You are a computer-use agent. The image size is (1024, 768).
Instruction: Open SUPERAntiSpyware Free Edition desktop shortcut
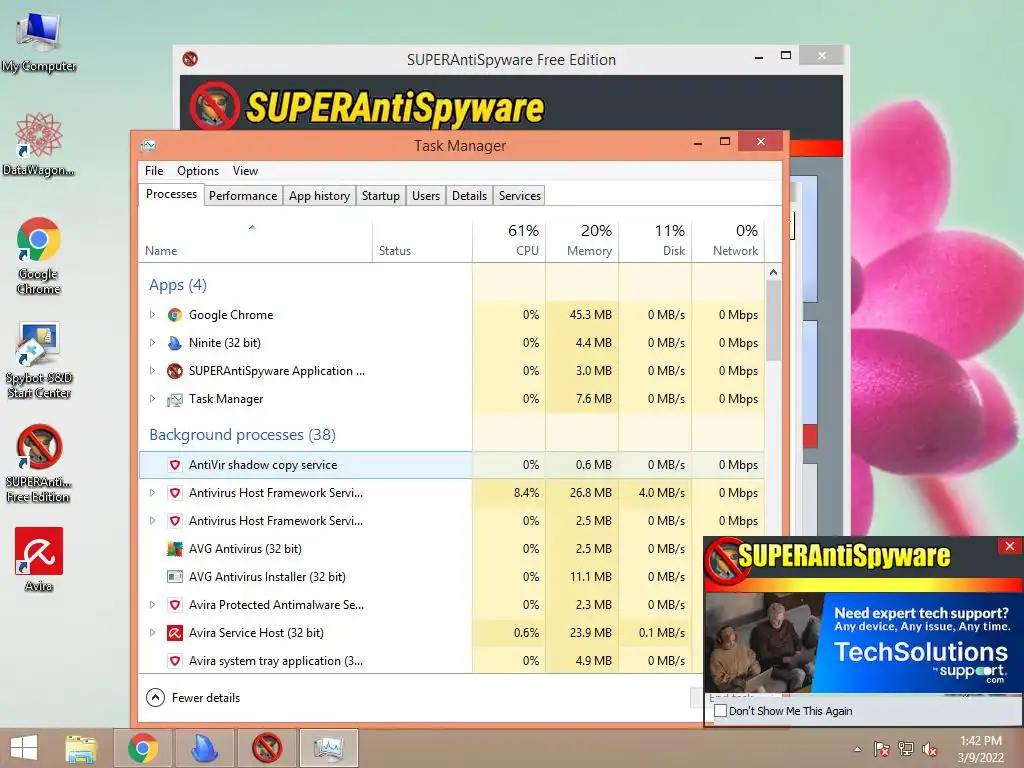pyautogui.click(x=39, y=464)
